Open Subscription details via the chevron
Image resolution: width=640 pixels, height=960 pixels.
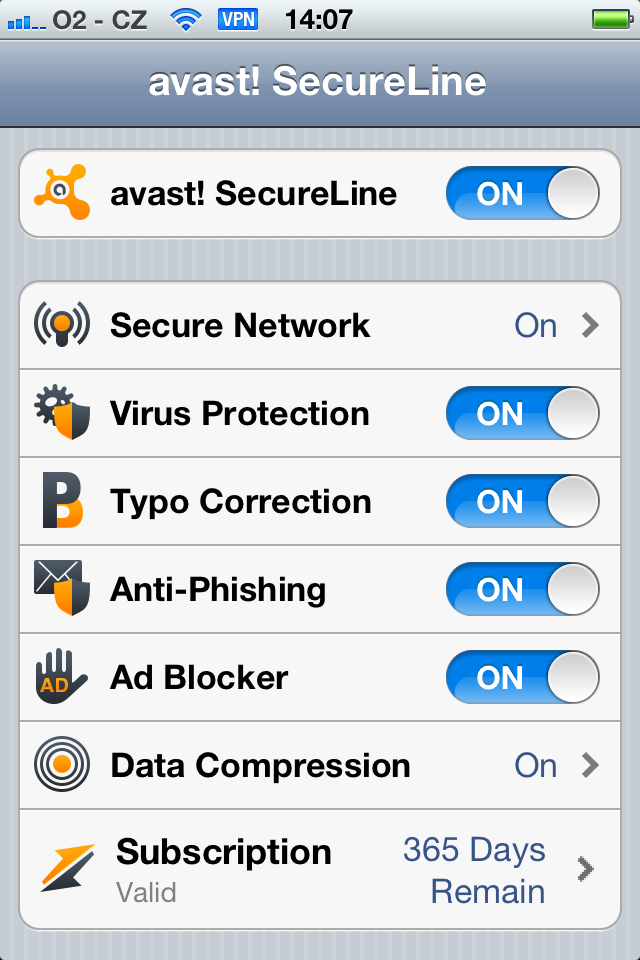pos(585,869)
